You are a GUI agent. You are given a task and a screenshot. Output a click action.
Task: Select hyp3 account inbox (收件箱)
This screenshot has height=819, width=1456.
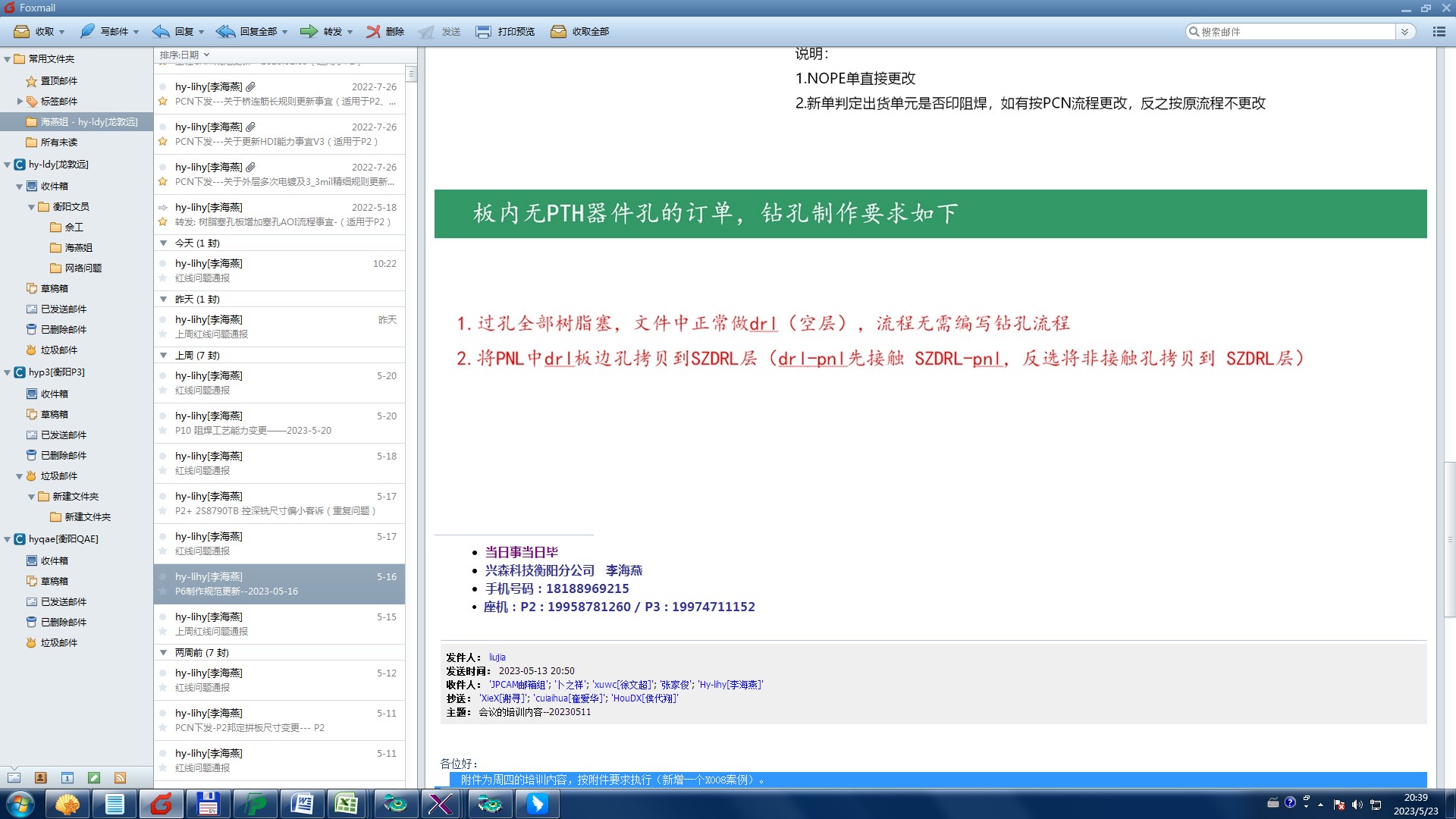[x=54, y=394]
